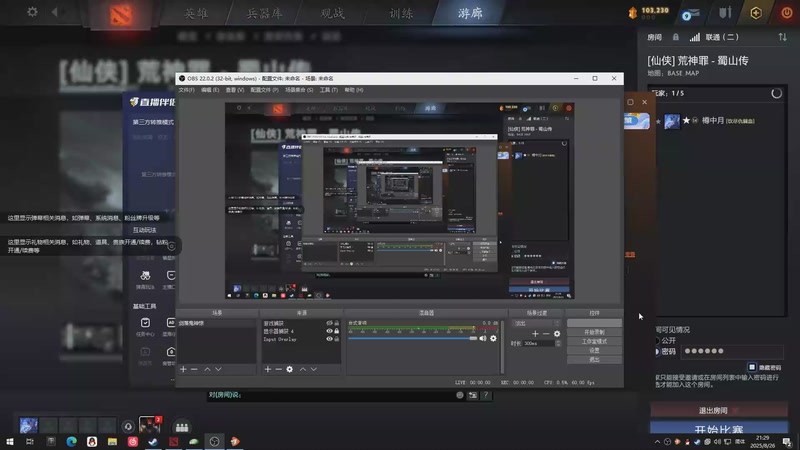The width and height of the screenshot is (800, 450).
Task: Switch to the 训练 learn tab
Action: coord(401,13)
